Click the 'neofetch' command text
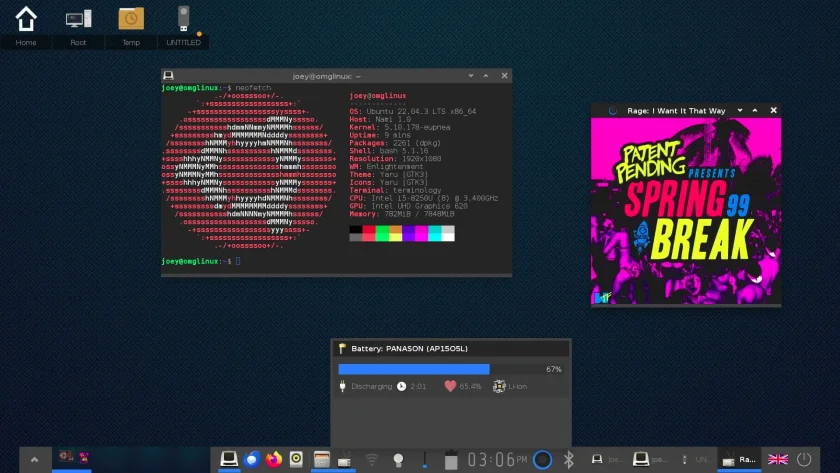This screenshot has width=840, height=473. (253, 88)
